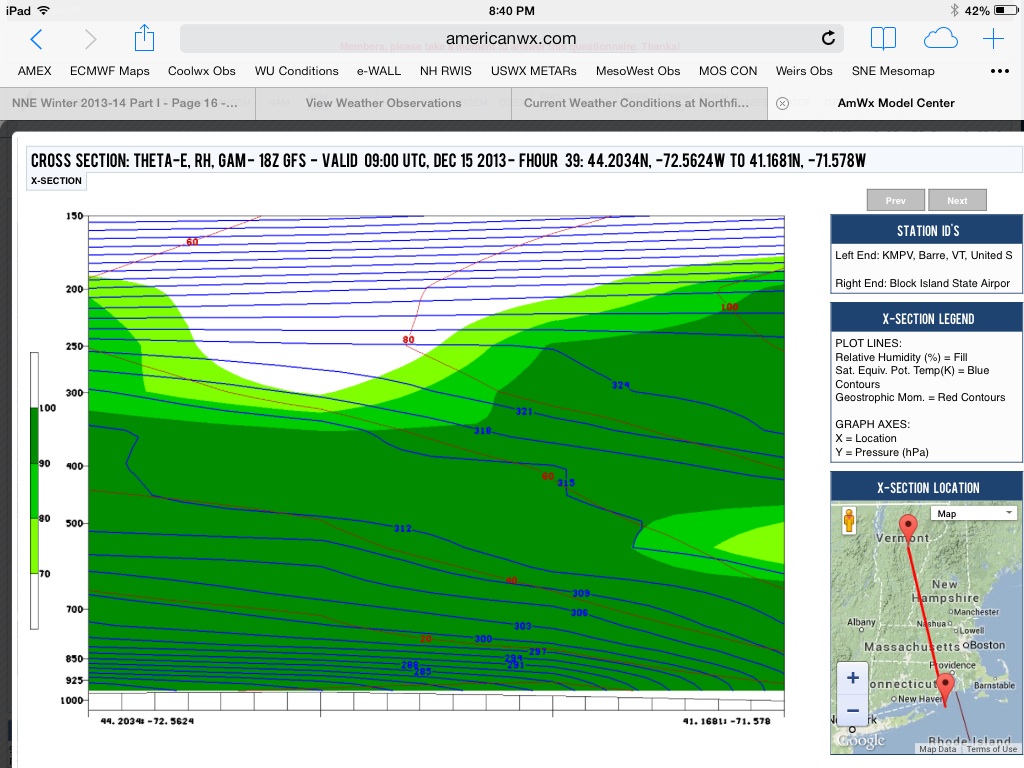Zoom out on the x-section map
1024x768 pixels.
852,711
